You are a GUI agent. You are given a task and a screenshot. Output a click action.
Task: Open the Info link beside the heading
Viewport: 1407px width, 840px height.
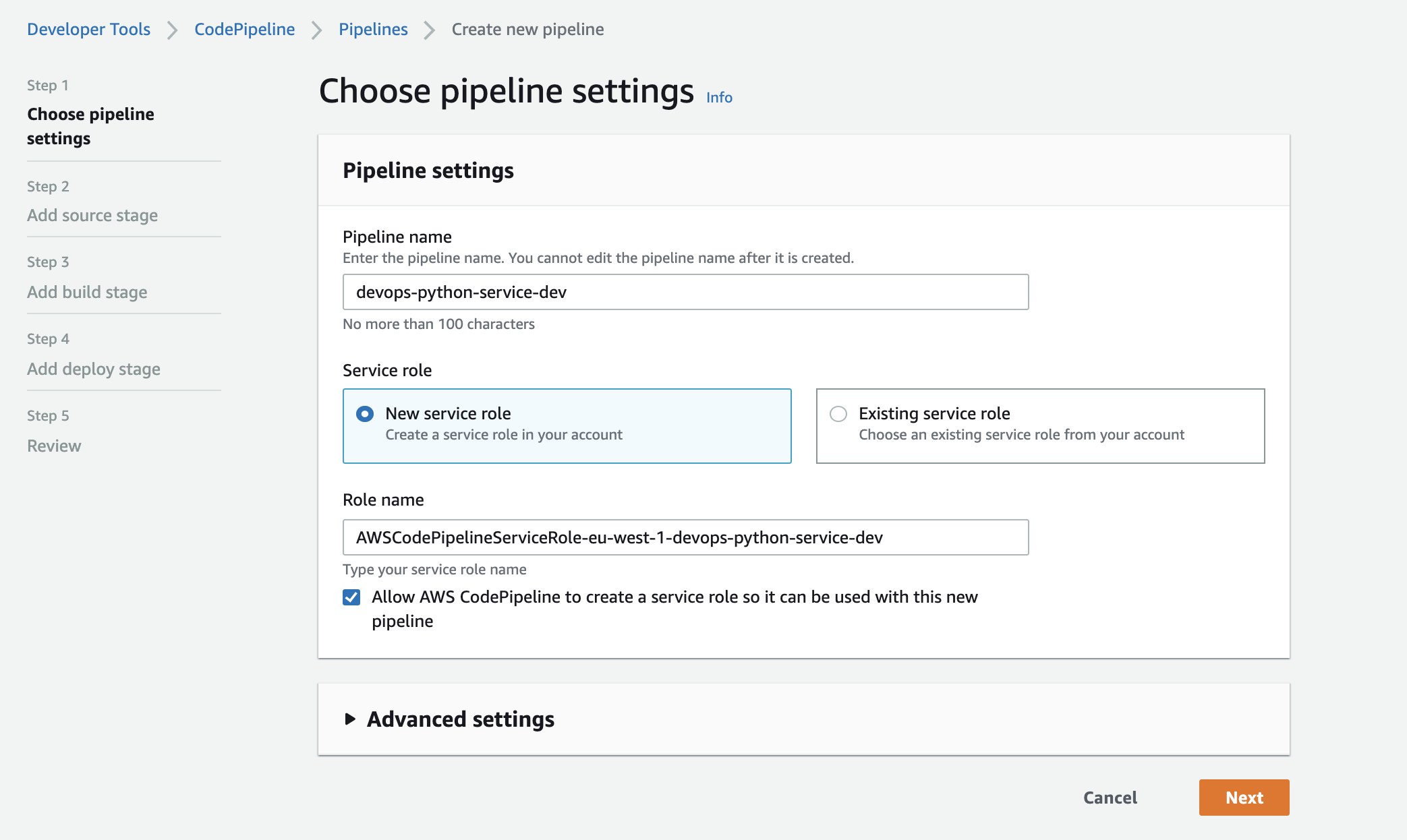pos(719,98)
